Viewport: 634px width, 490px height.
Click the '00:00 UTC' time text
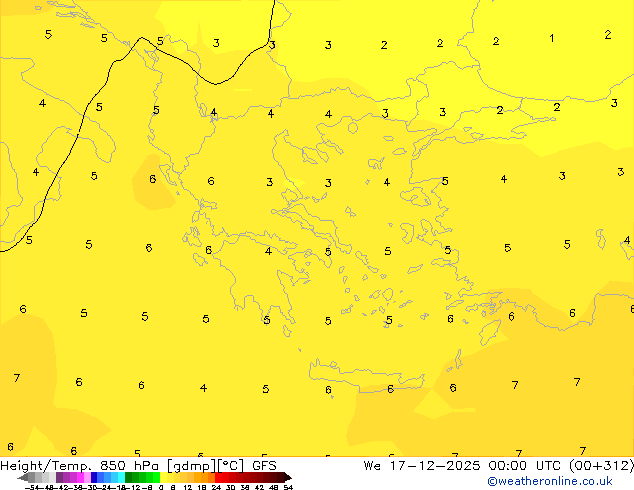pos(524,465)
